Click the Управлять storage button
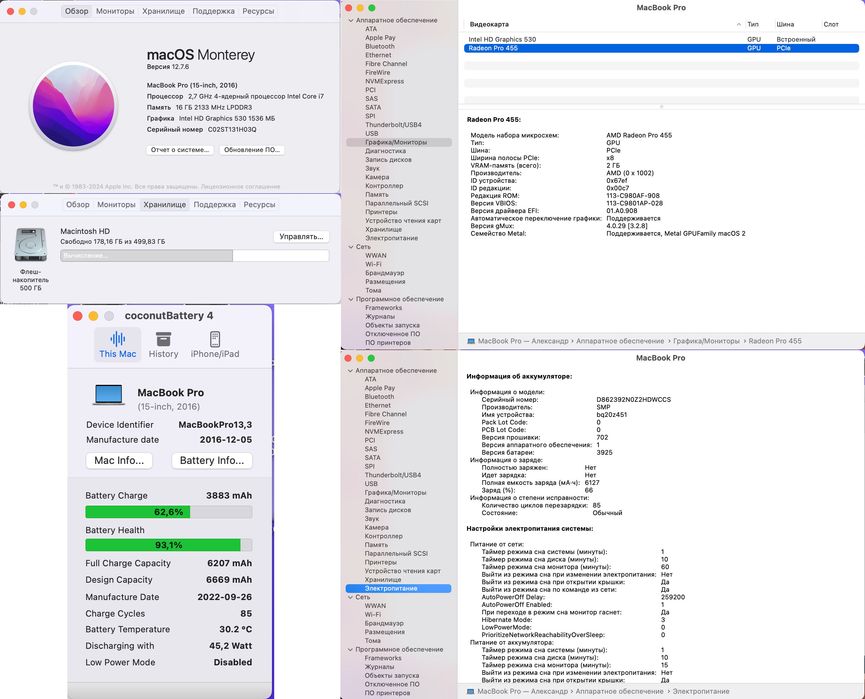This screenshot has height=699, width=865. tap(301, 237)
